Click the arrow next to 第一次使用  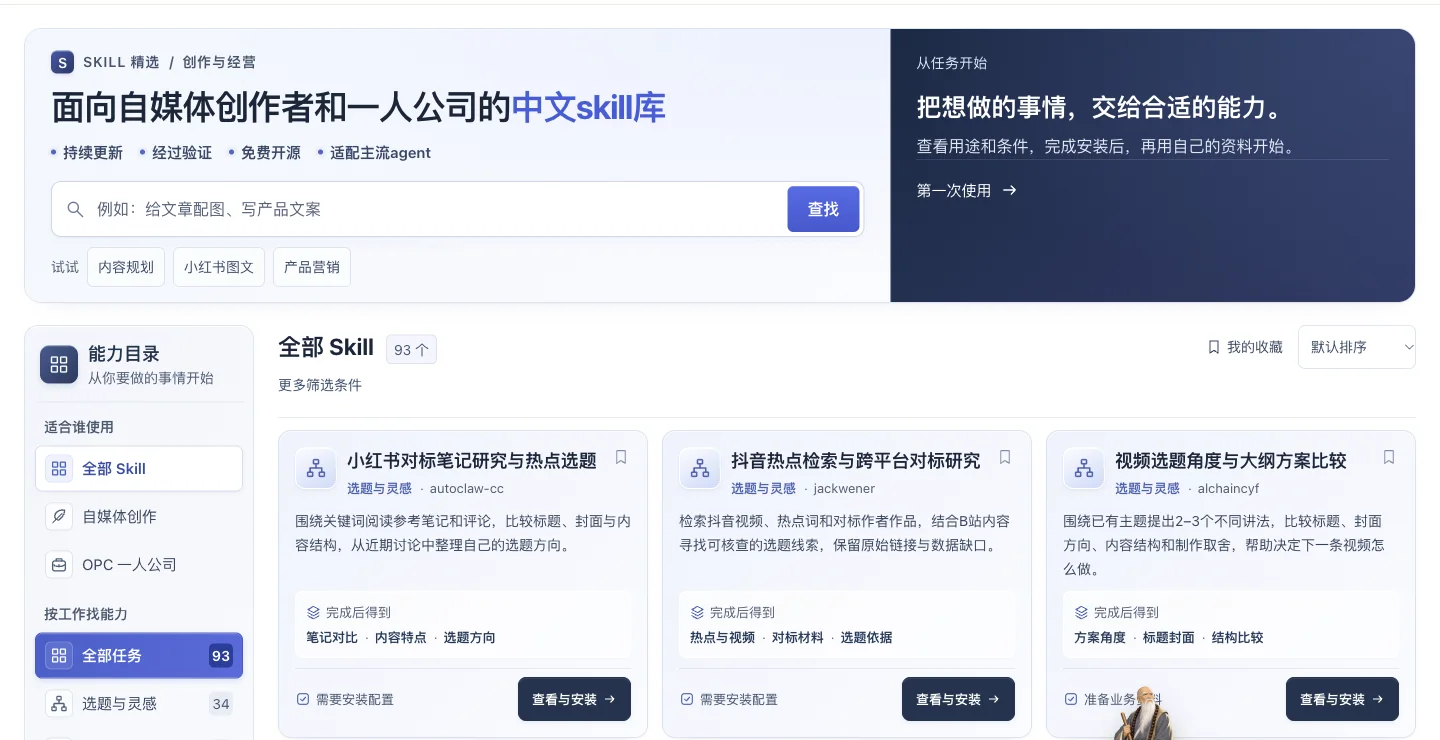(x=1010, y=190)
